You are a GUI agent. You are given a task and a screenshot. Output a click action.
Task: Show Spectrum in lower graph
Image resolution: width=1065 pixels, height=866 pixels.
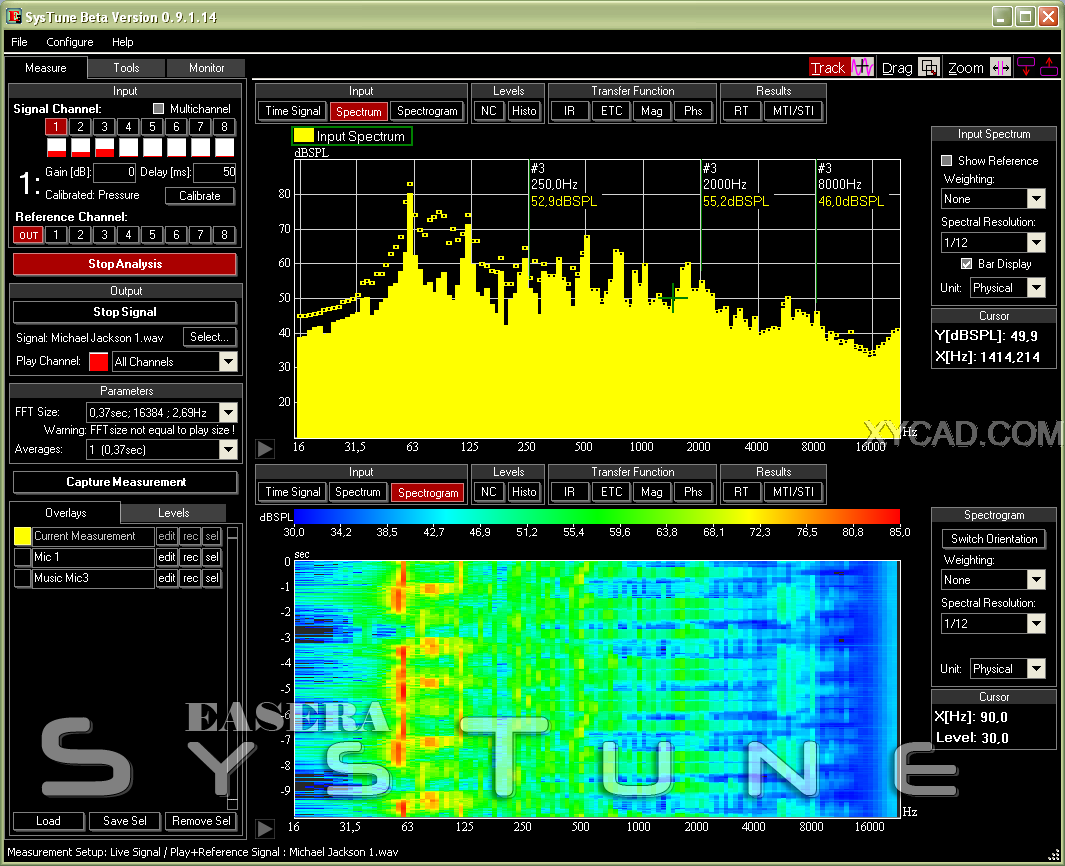358,492
